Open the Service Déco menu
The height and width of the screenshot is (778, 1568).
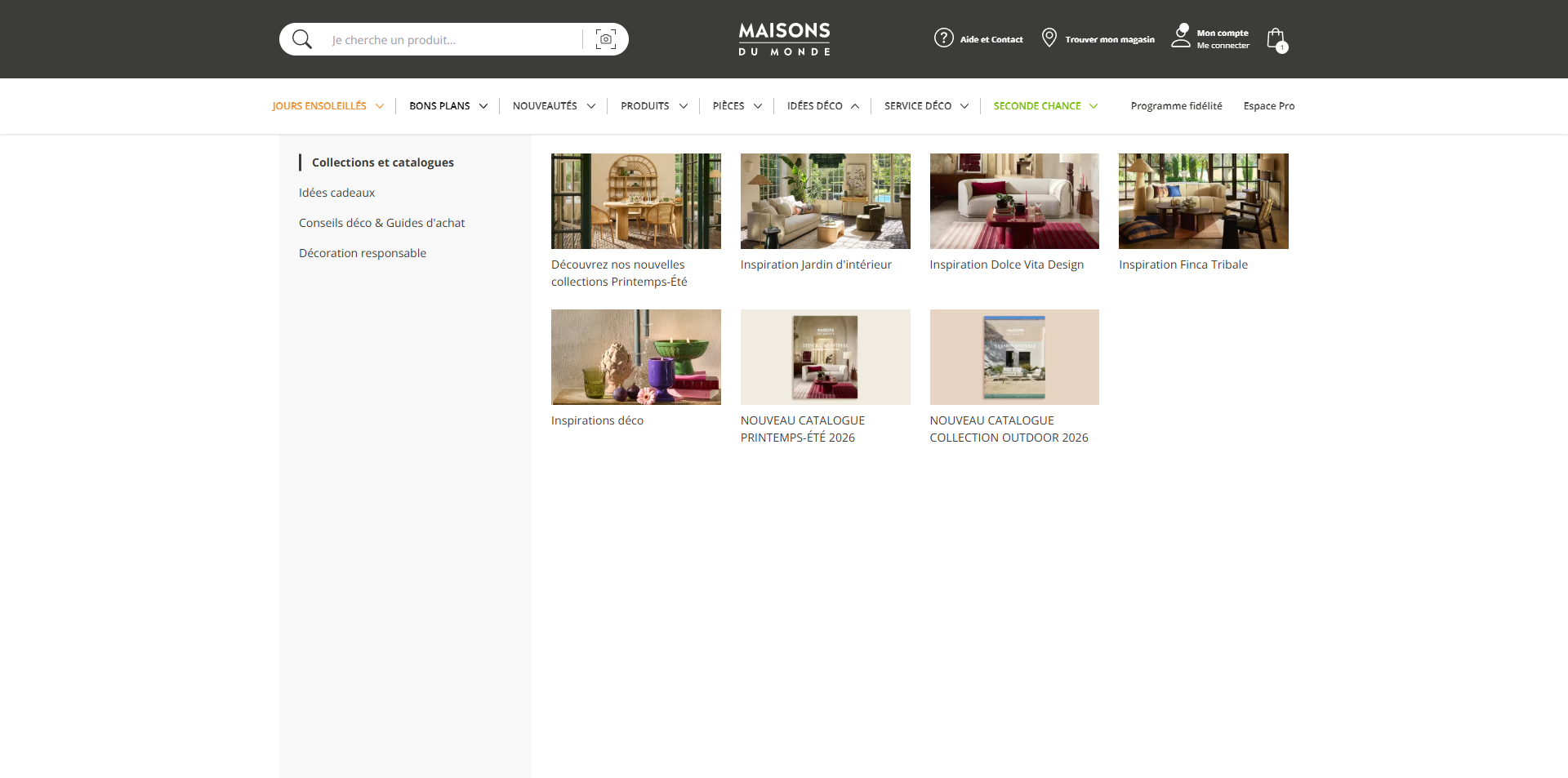tap(926, 106)
